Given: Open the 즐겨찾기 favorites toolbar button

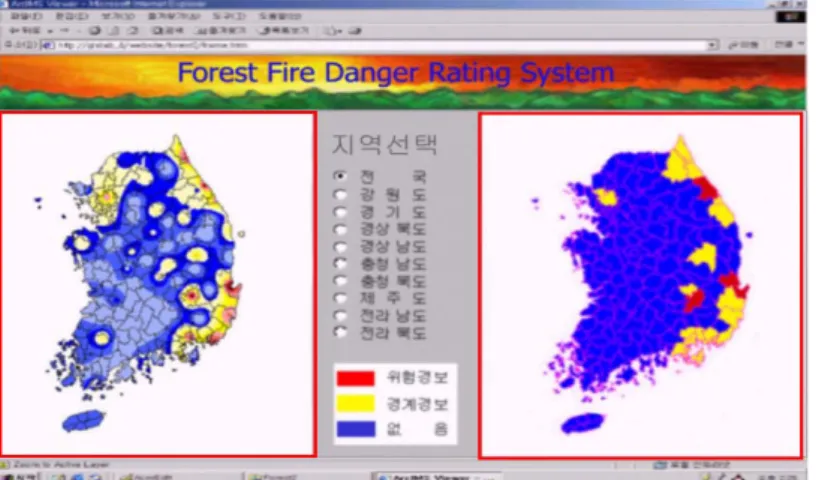Looking at the screenshot, I should point(220,31).
